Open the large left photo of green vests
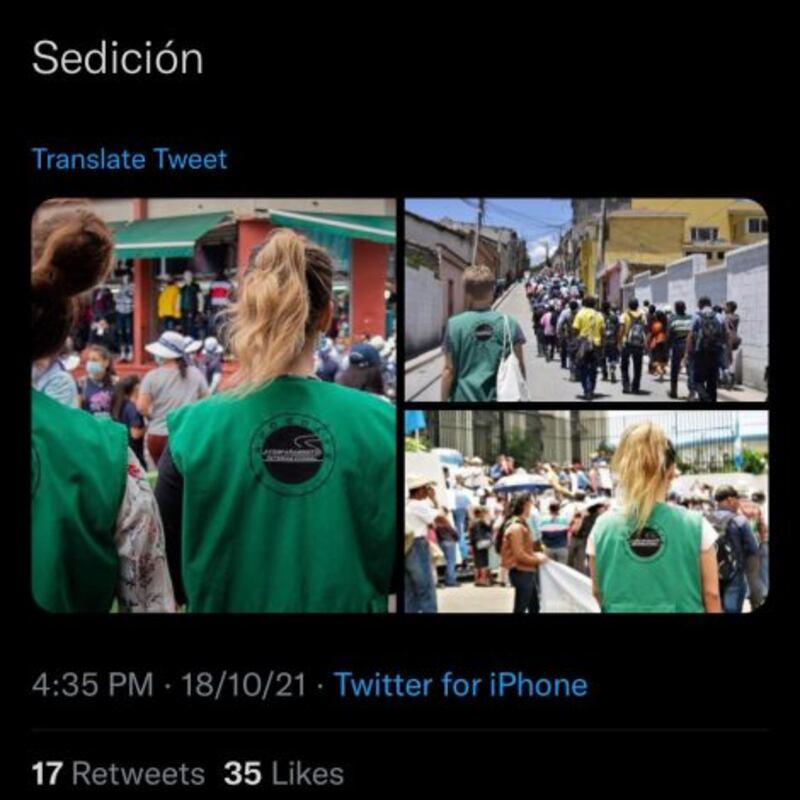800x800 pixels. point(214,405)
